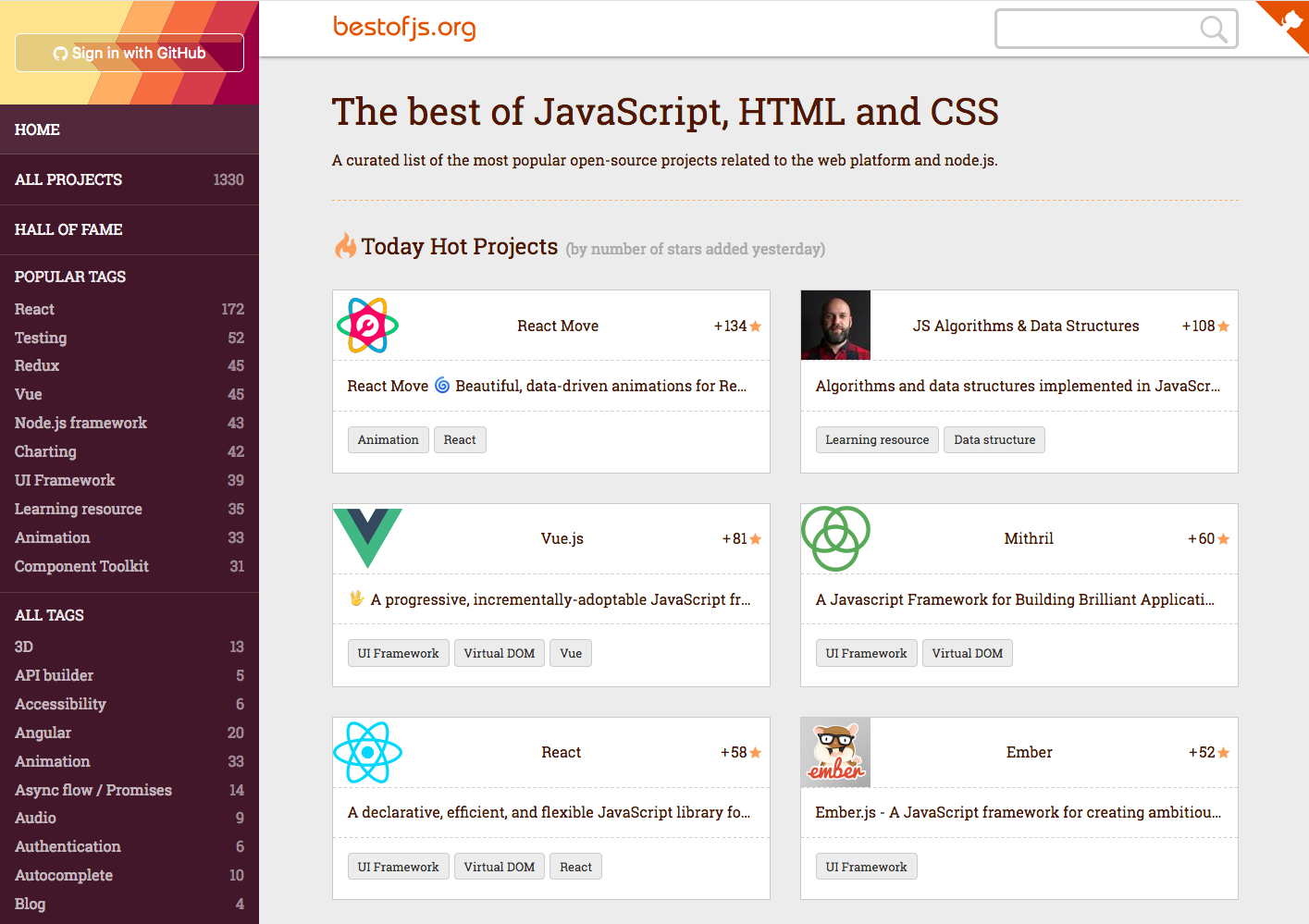Select the Autocomplete tag
1309x924 pixels.
click(x=130, y=875)
